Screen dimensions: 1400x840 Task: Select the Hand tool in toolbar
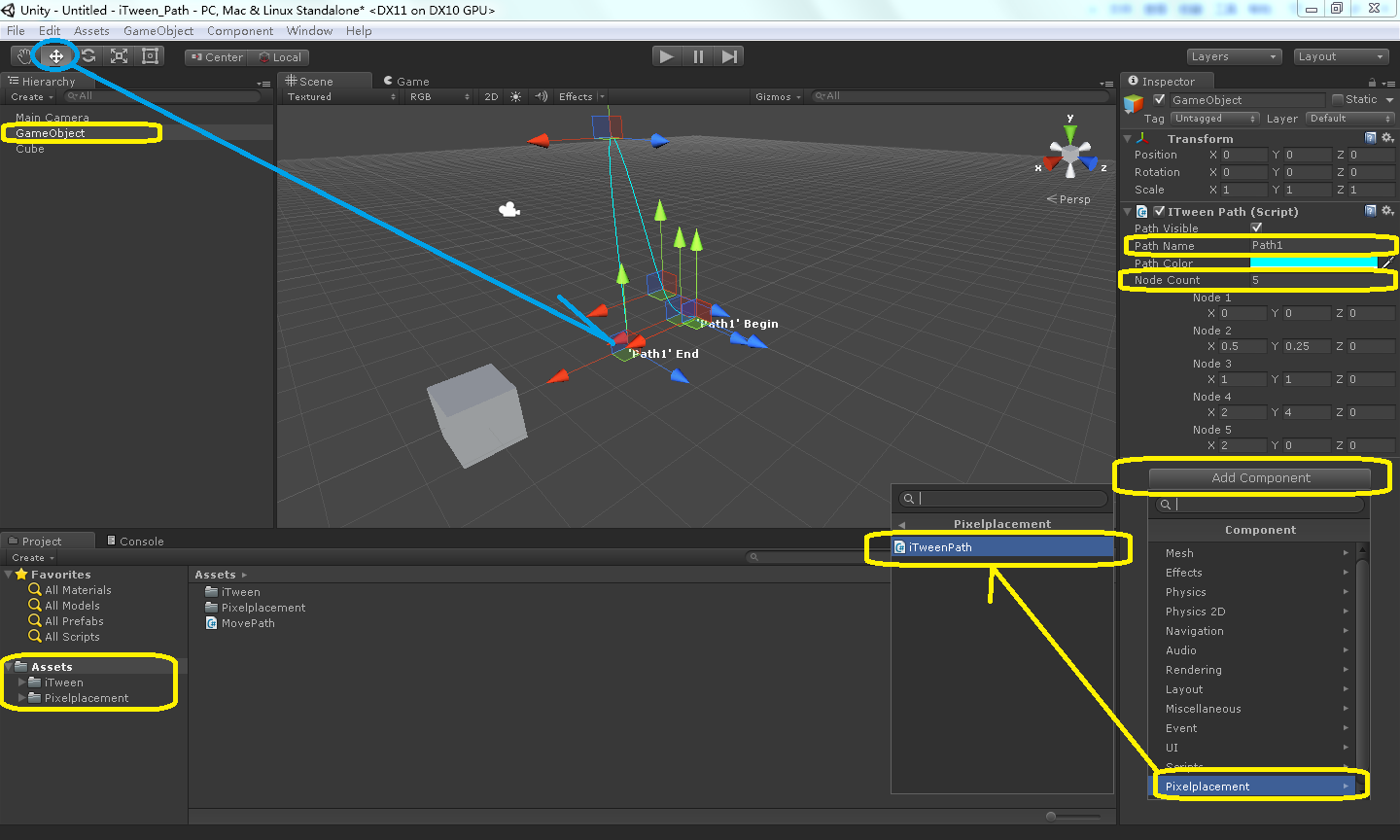[24, 56]
